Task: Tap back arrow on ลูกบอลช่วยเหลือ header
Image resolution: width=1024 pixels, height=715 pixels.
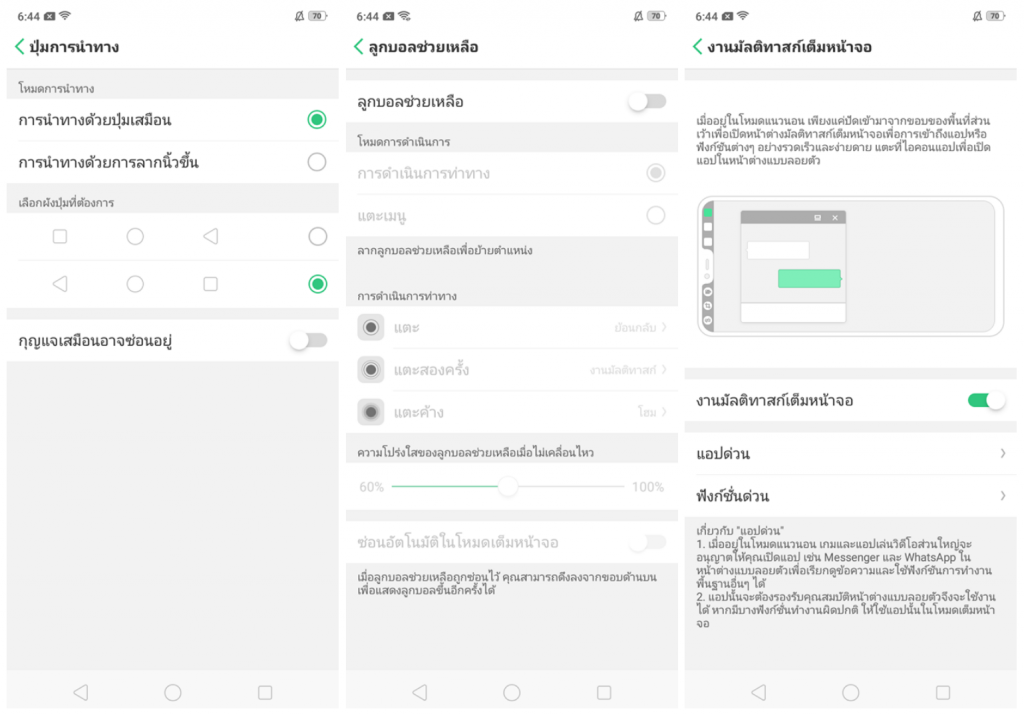Action: [359, 46]
